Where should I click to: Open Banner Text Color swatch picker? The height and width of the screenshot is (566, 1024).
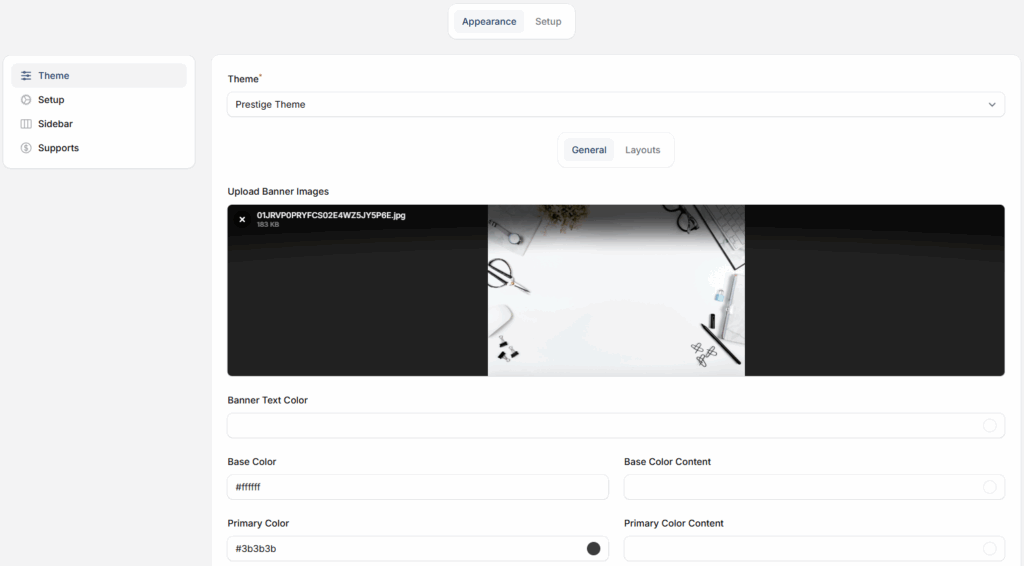(x=989, y=426)
